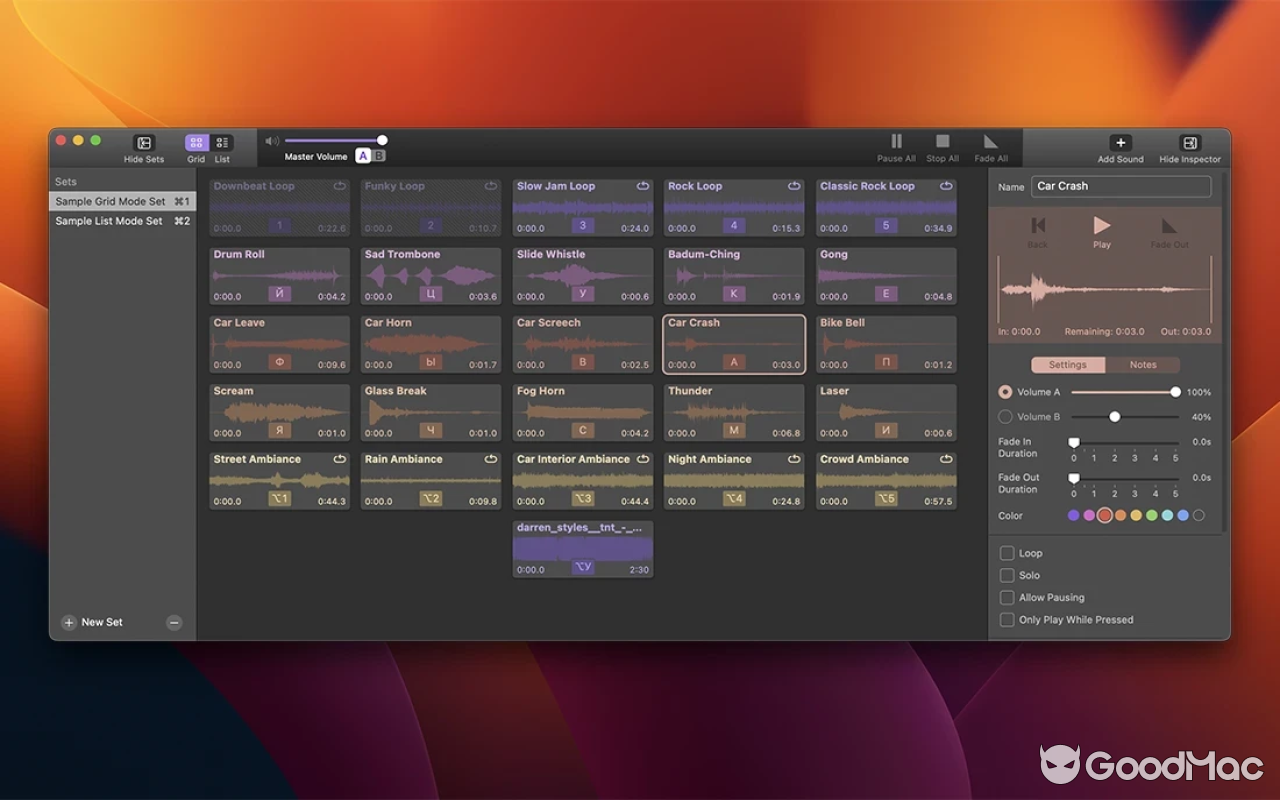Screen dimensions: 1280x800
Task: Check the Solo option in the inspector
Action: [1006, 575]
